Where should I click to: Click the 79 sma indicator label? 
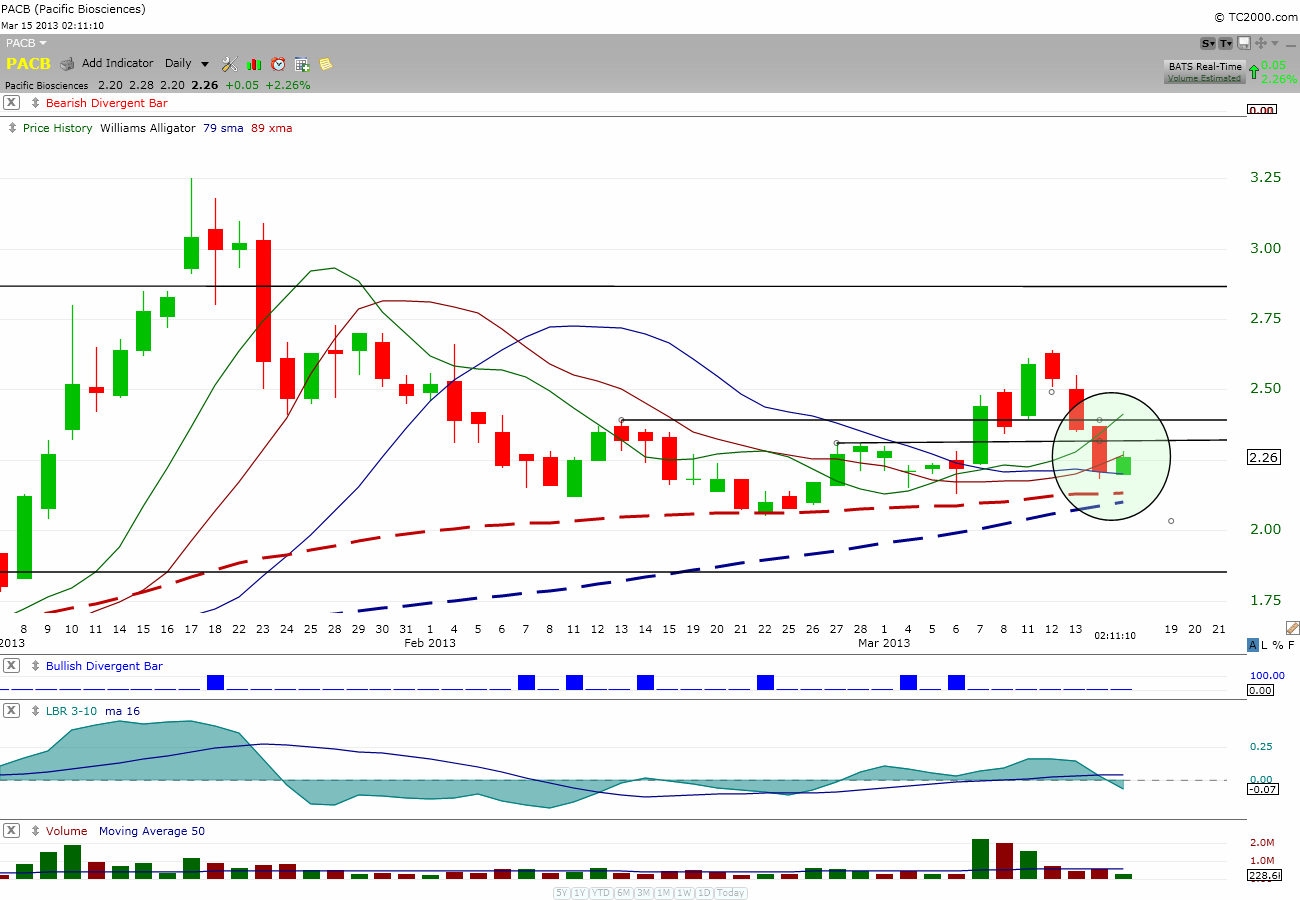point(224,128)
